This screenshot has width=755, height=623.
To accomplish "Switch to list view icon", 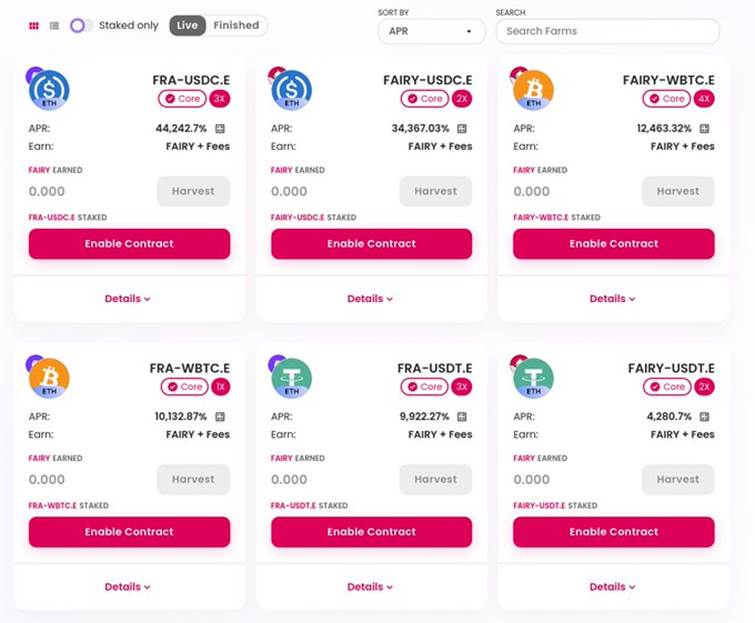I will click(54, 26).
